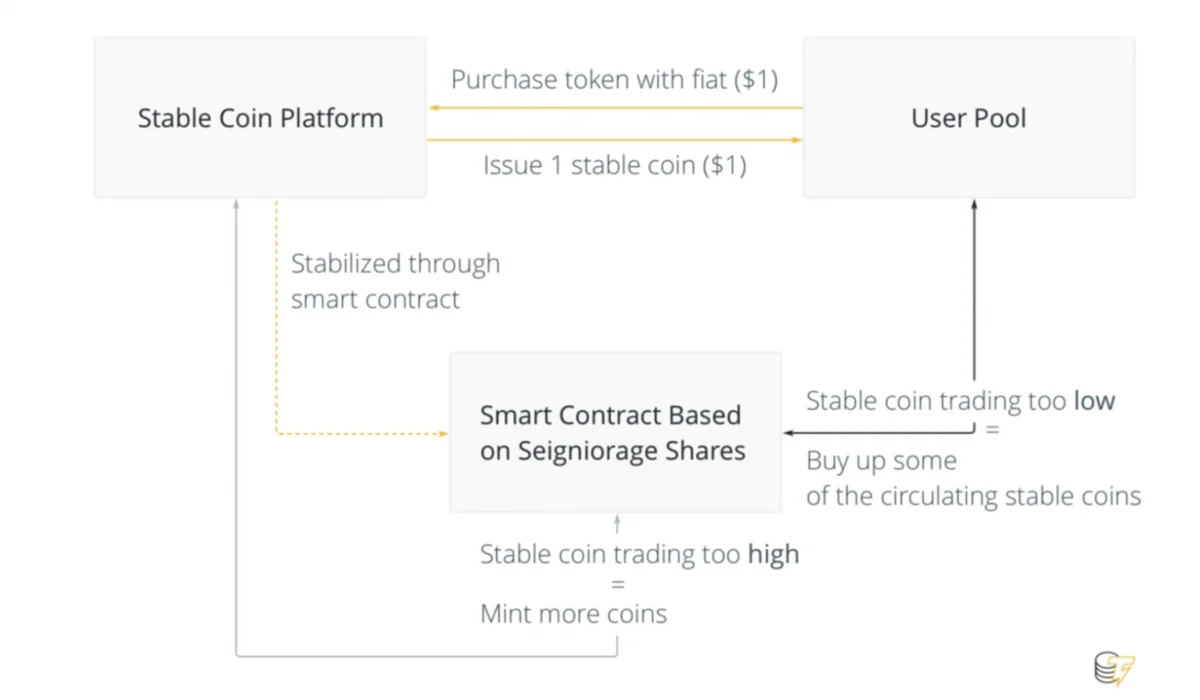
Task: Click the equals sign above "Mint more coins"
Action: (x=617, y=584)
